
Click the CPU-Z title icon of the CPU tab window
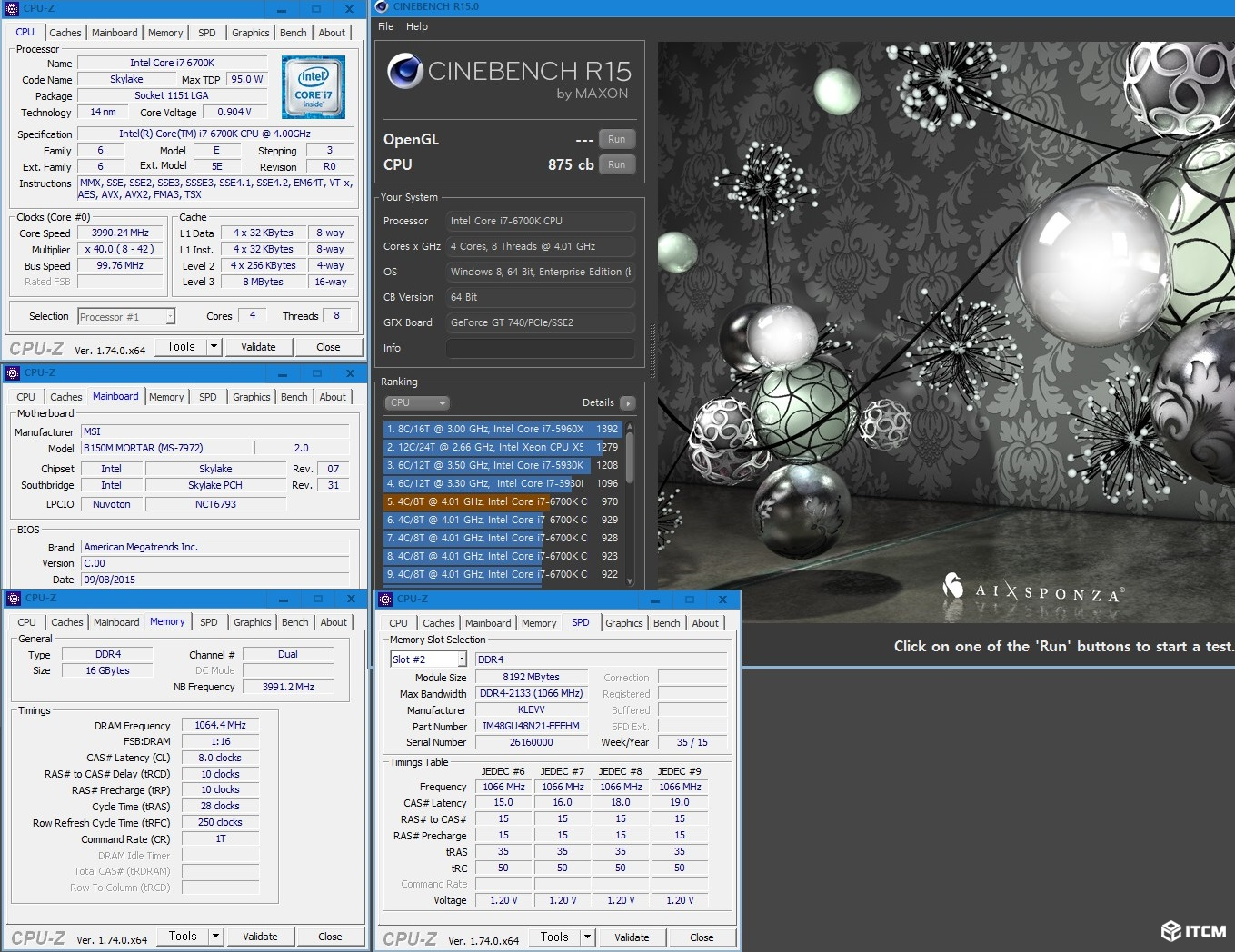[x=12, y=8]
